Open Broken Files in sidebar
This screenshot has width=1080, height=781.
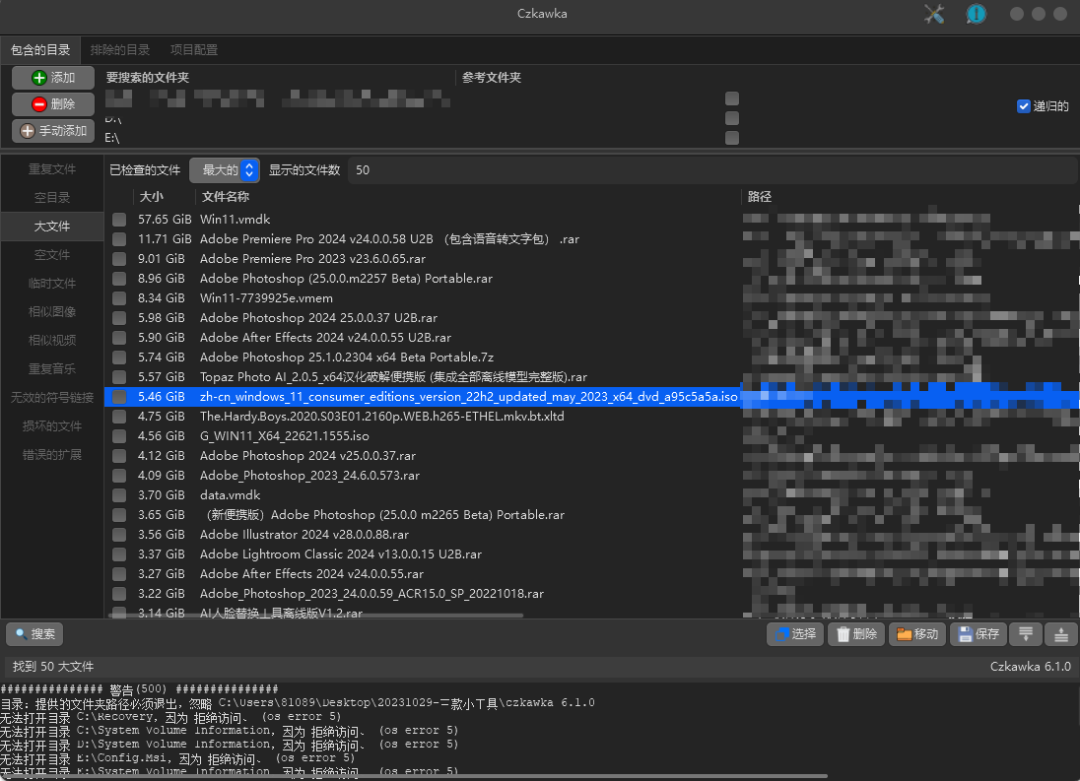click(52, 426)
